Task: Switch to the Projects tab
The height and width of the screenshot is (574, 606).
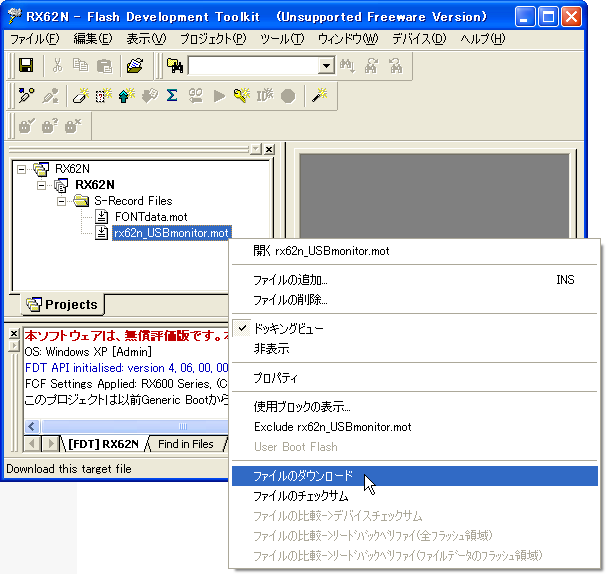Action: 62,305
